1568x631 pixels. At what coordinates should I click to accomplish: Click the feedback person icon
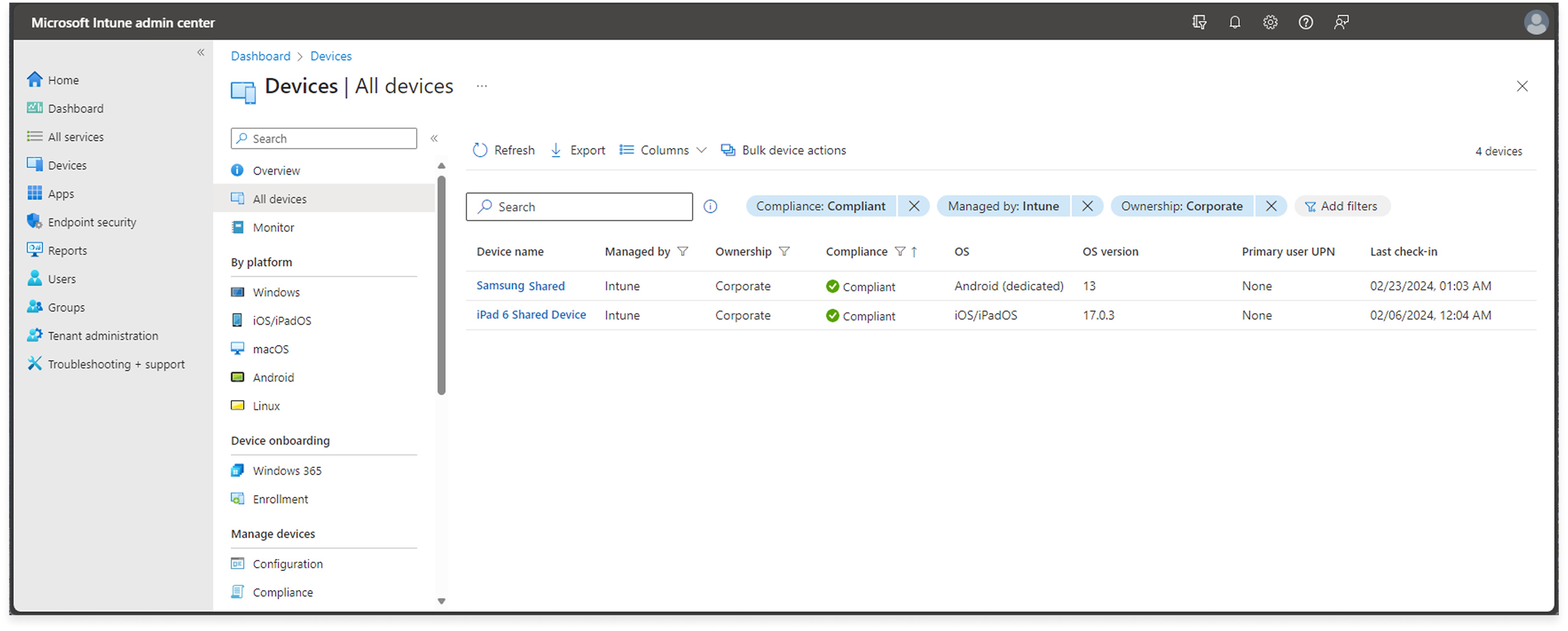(x=1341, y=23)
